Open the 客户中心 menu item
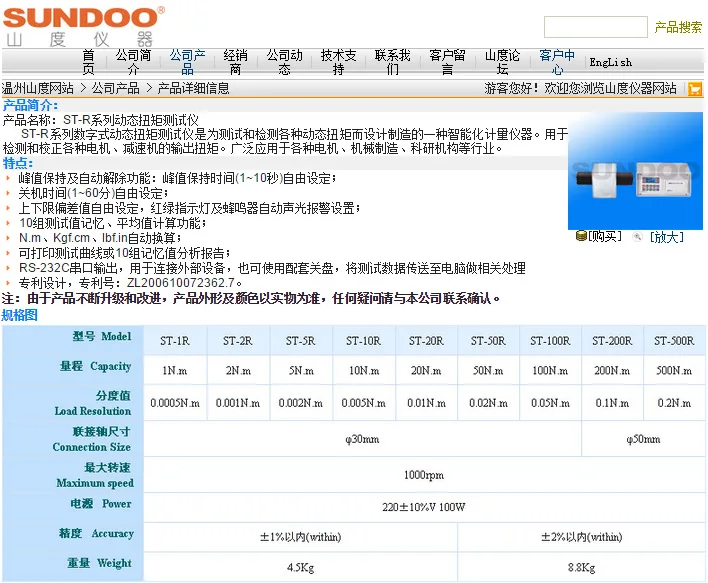Viewport: 708px width, 583px height. 557,62
